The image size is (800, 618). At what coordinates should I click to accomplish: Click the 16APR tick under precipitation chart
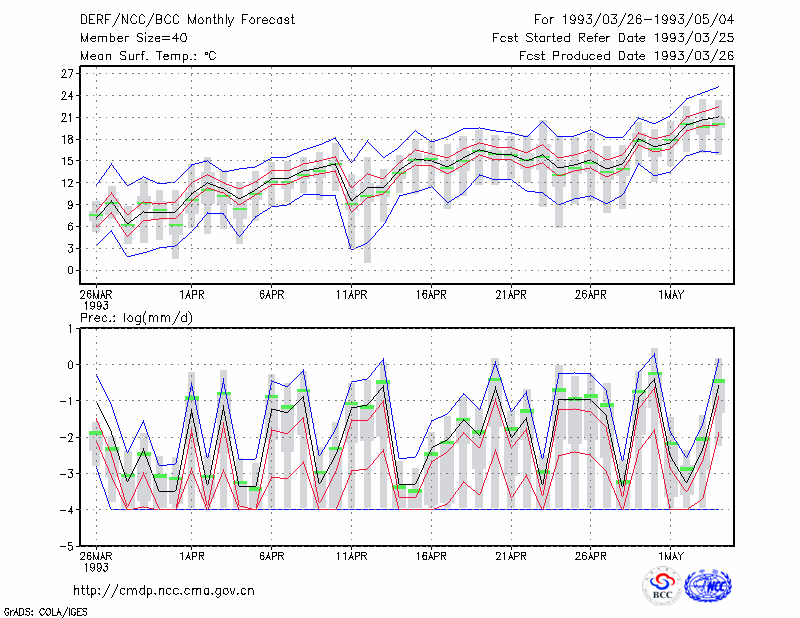point(431,556)
